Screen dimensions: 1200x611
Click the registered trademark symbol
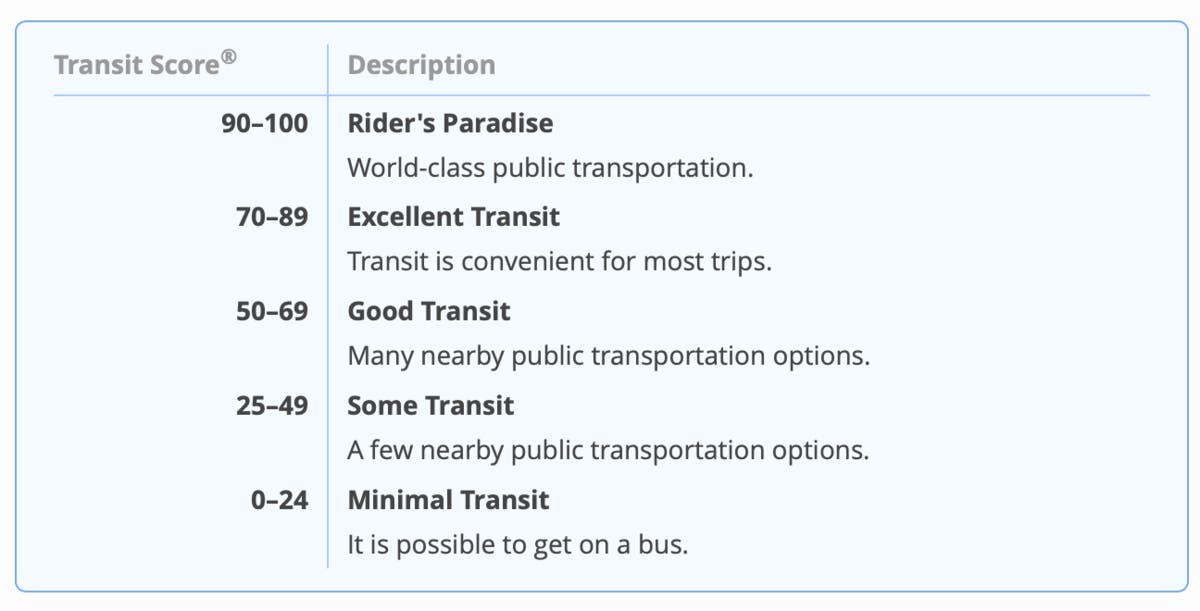click(229, 58)
